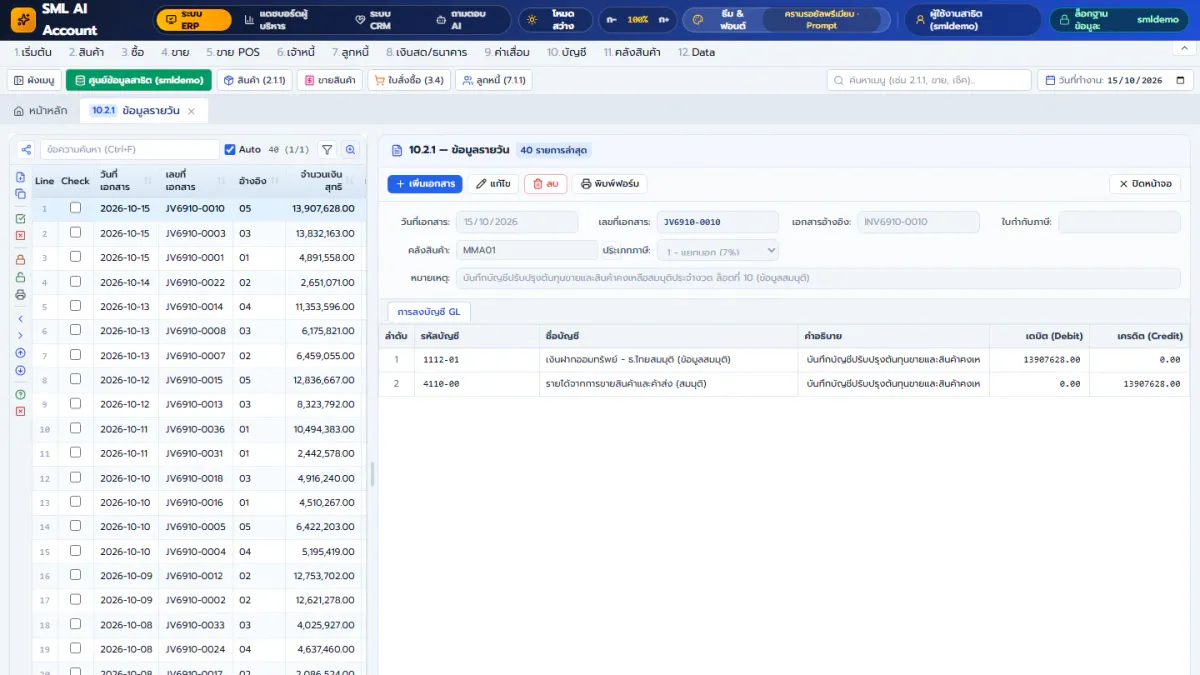1200x675 pixels.
Task: Click the พิมพ์ฟอร์ม print form button
Action: 610,184
